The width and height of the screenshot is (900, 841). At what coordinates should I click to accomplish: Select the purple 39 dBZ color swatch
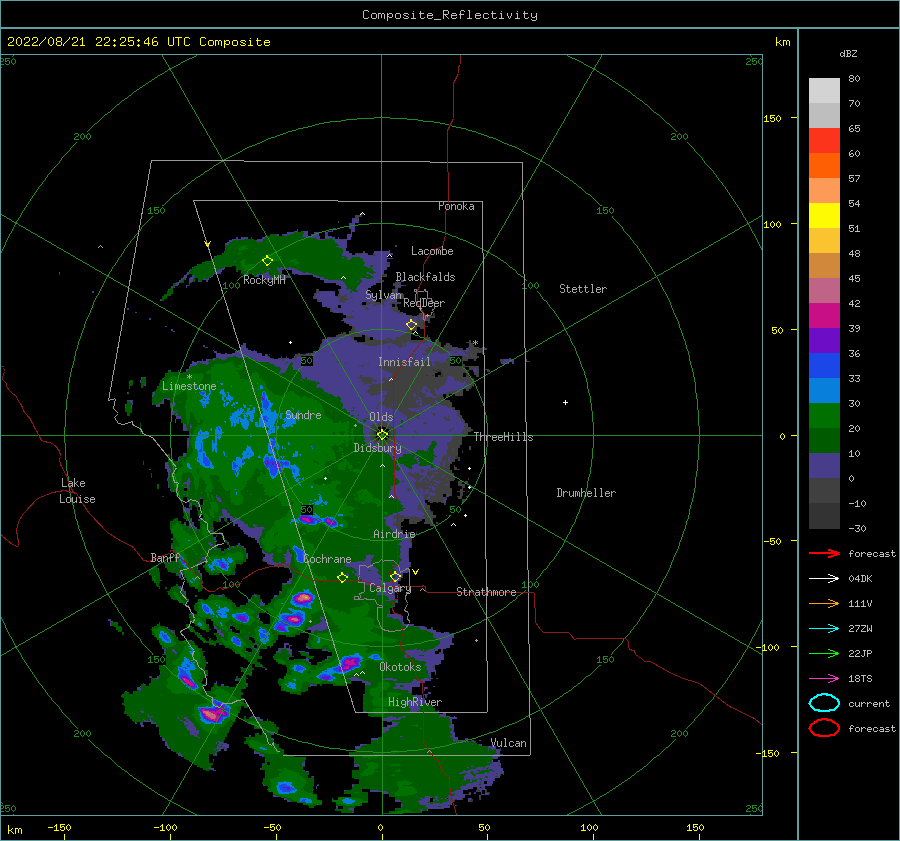(x=824, y=316)
